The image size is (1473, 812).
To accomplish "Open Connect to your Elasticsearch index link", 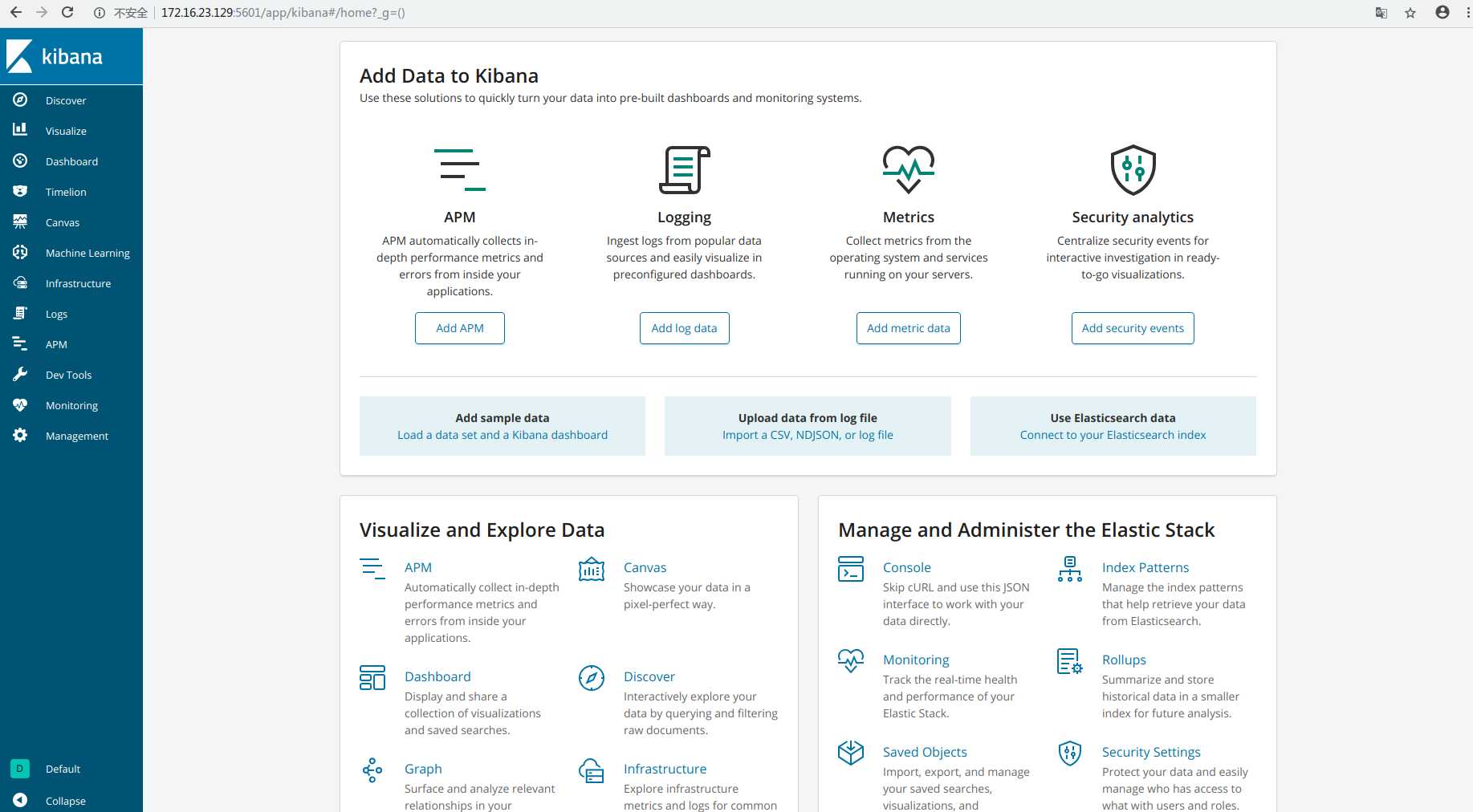I will (x=1113, y=435).
